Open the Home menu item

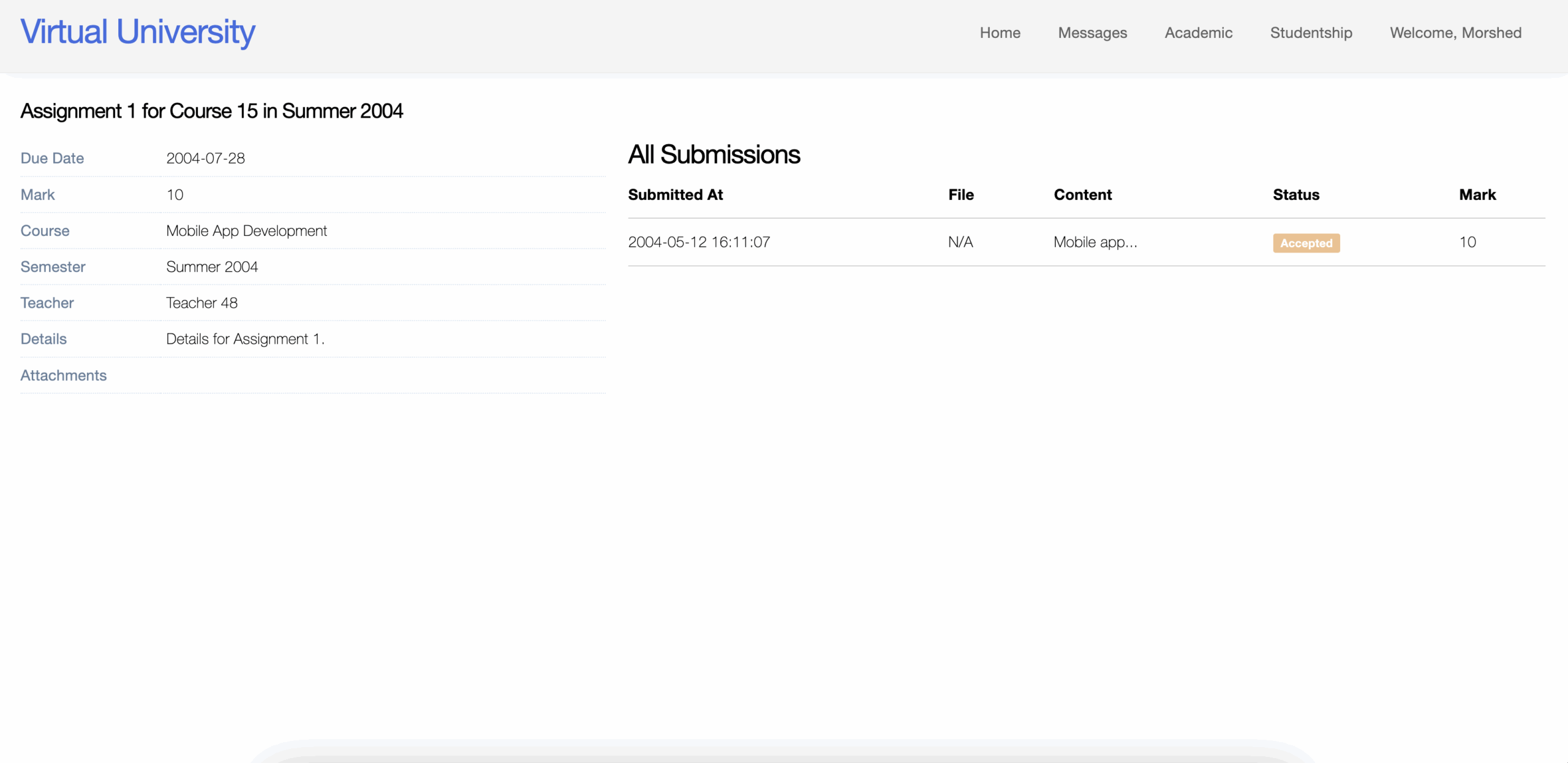click(1000, 33)
